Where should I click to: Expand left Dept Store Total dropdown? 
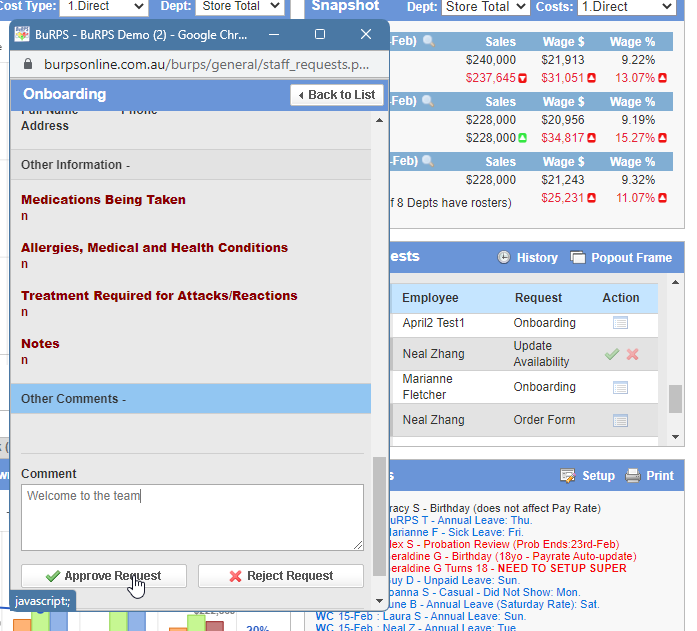coord(240,7)
